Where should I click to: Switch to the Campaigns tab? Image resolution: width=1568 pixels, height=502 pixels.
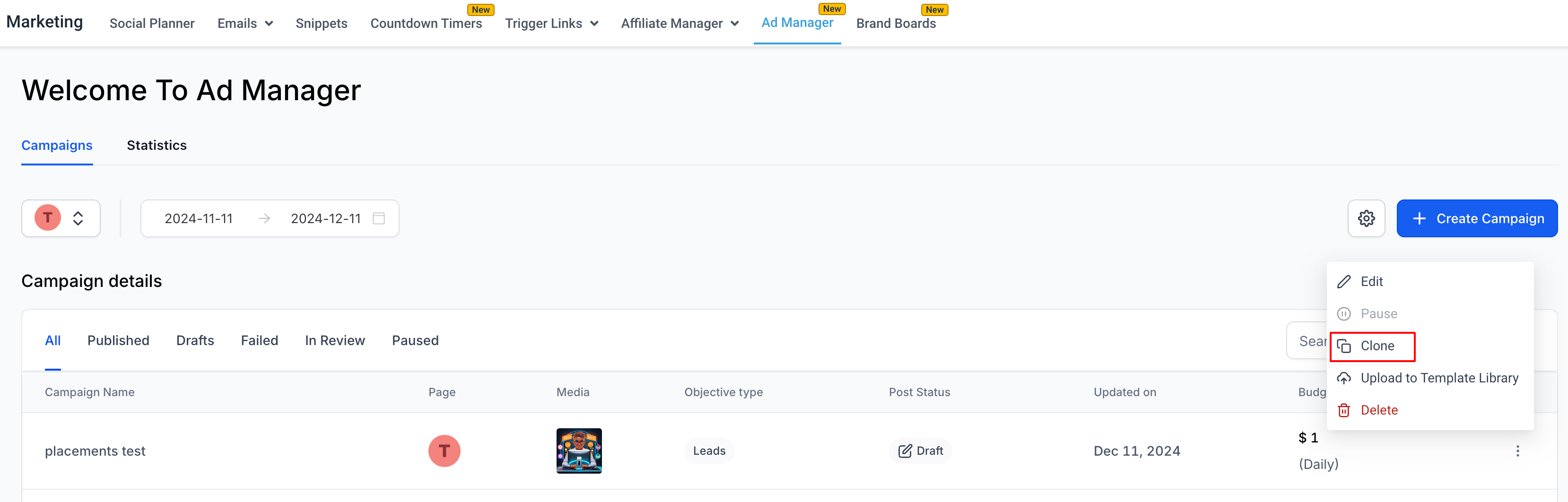pos(57,146)
